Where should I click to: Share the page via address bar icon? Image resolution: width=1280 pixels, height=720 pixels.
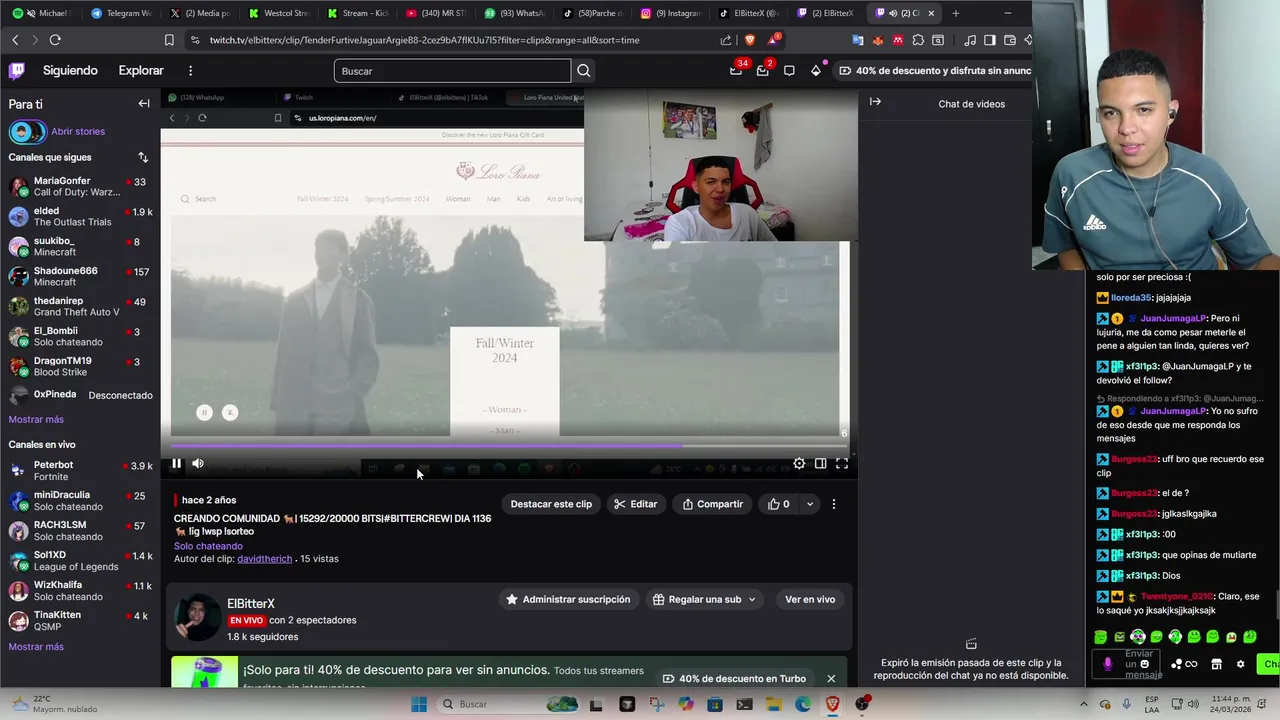pyautogui.click(x=726, y=40)
